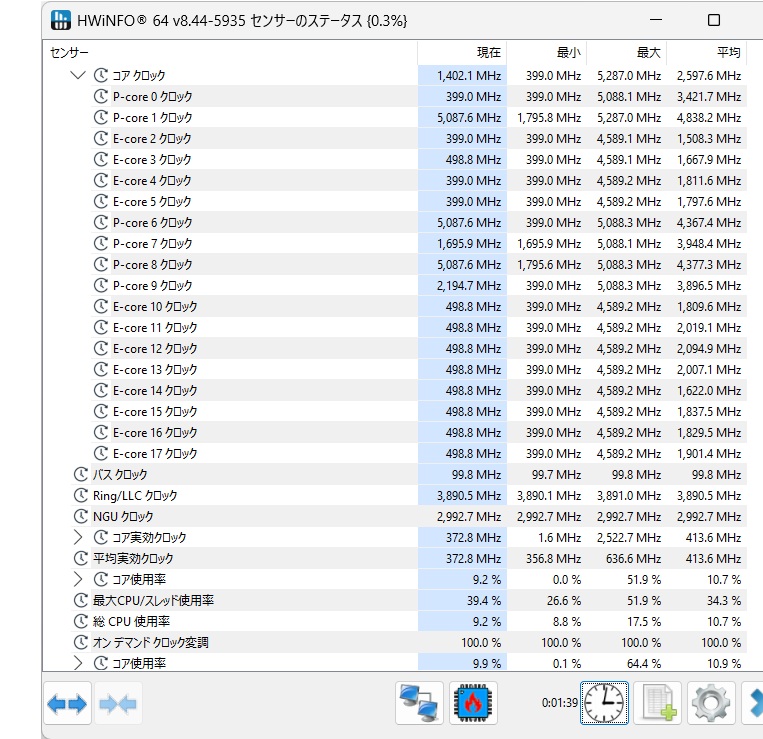The height and width of the screenshot is (739, 763).
Task: Click the 平均 column header
Action: click(706, 53)
